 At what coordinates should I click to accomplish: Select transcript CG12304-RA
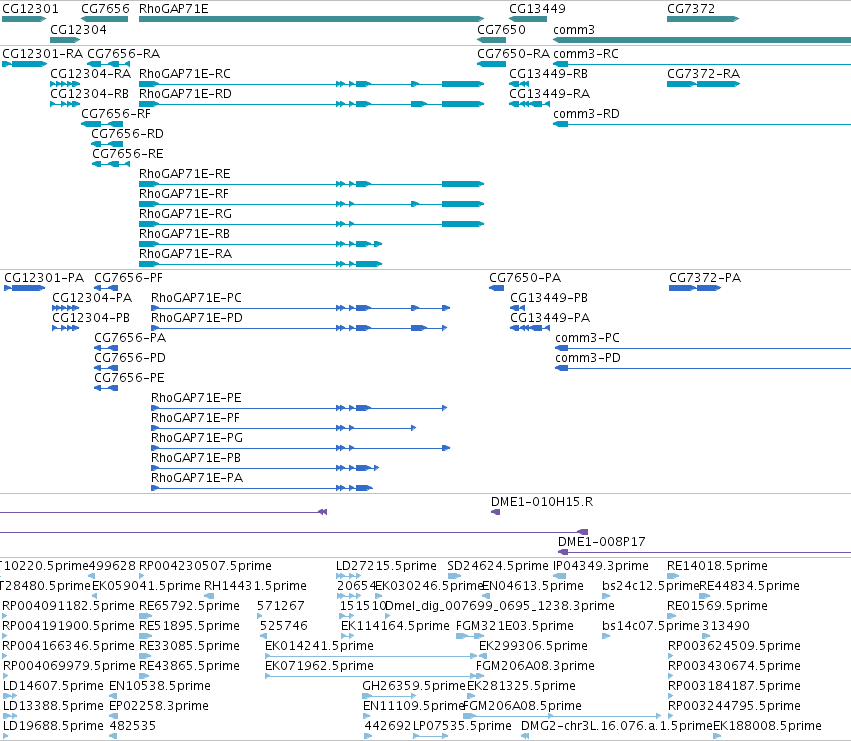(65, 84)
